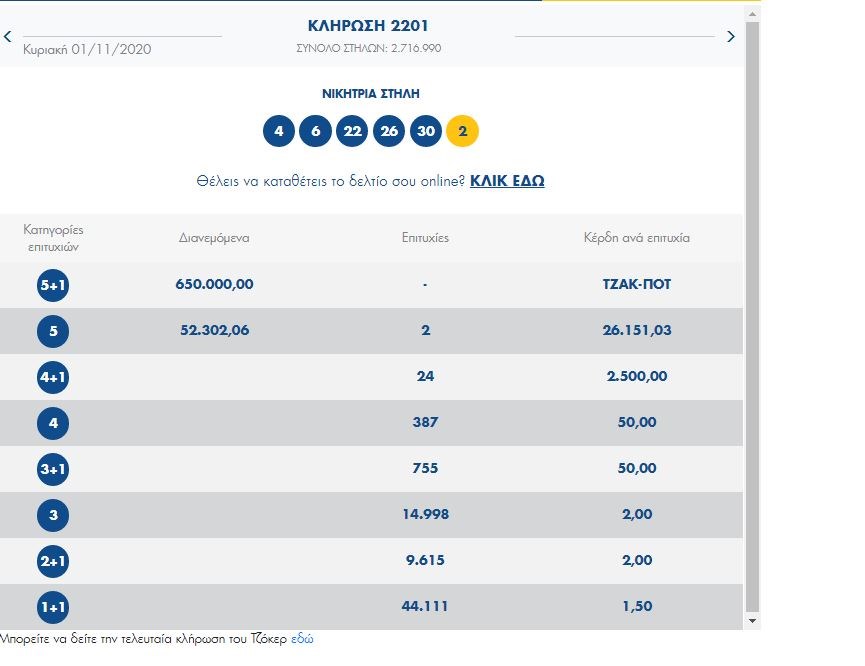Click winning number ball 22

352,131
